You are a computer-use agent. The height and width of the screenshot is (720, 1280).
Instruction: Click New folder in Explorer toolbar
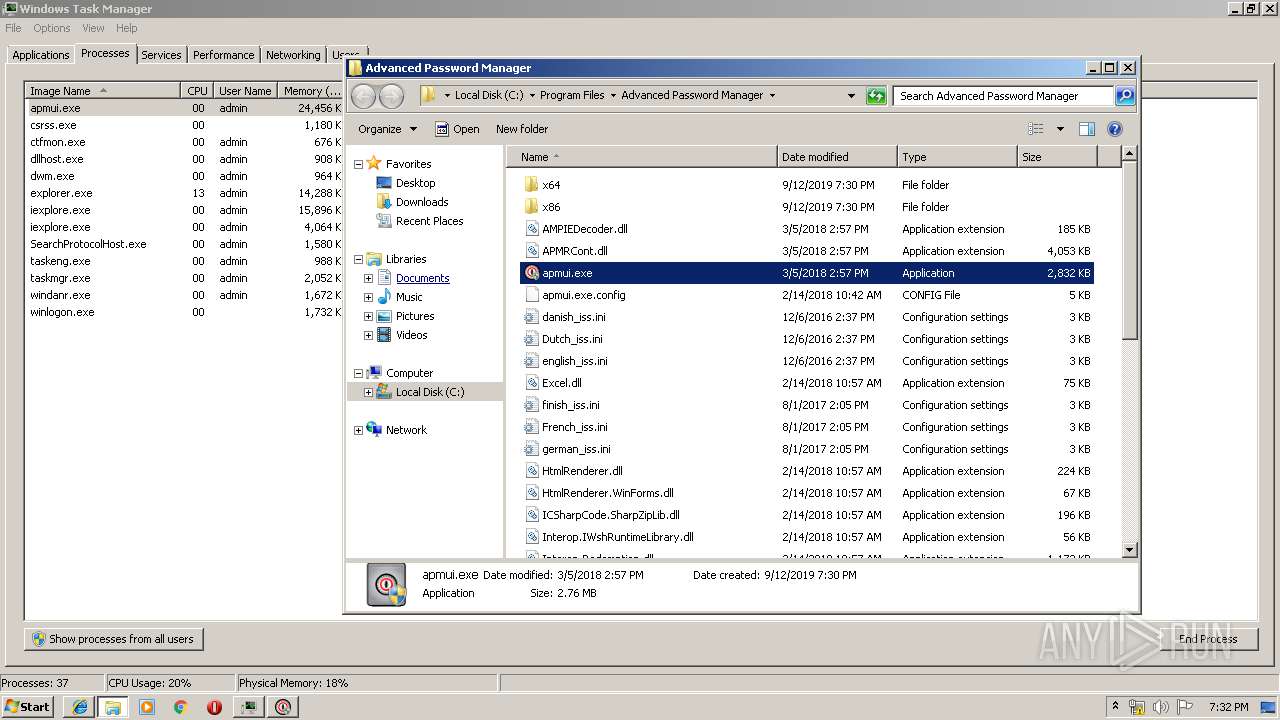point(522,129)
